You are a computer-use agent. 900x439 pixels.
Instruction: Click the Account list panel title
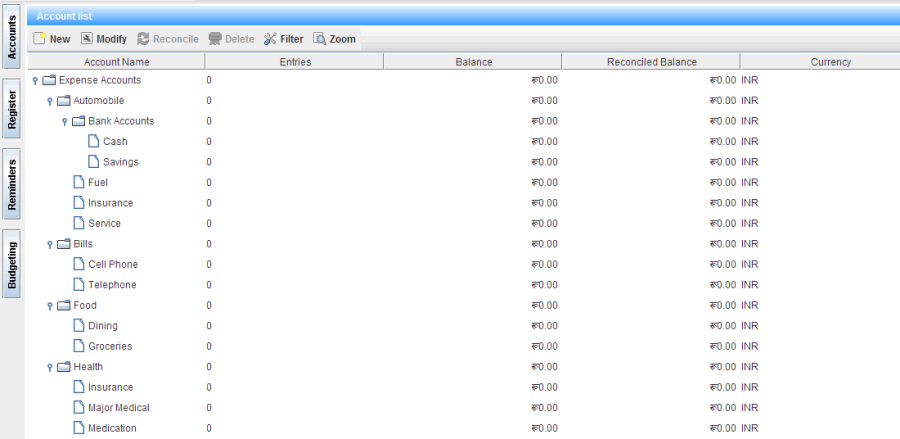click(64, 17)
